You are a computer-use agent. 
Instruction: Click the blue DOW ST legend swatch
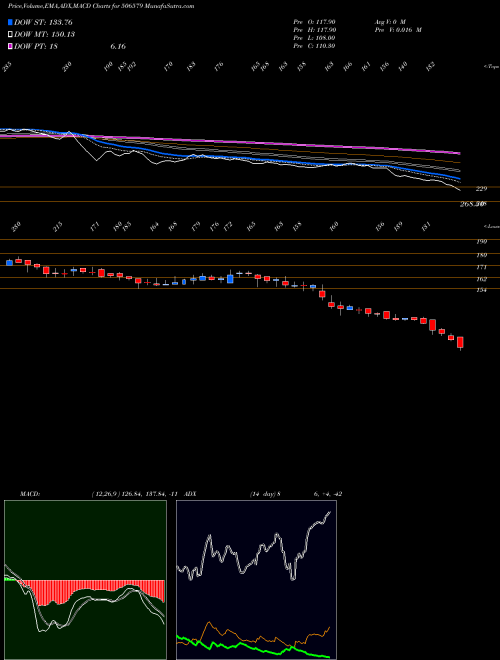pyautogui.click(x=10, y=22)
